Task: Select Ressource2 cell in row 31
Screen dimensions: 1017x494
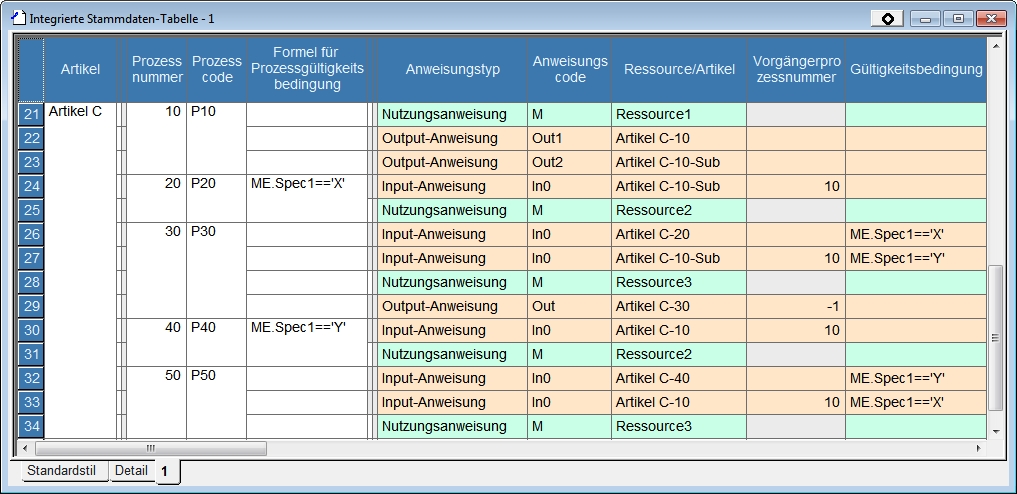Action: point(679,354)
